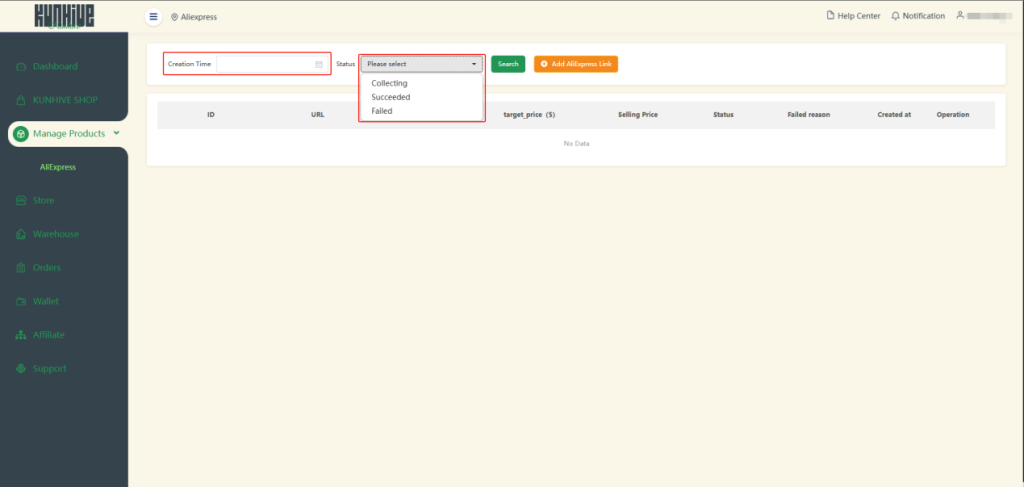Viewport: 1024px width, 487px height.
Task: Choose Succeeded from Status list
Action: pos(391,97)
